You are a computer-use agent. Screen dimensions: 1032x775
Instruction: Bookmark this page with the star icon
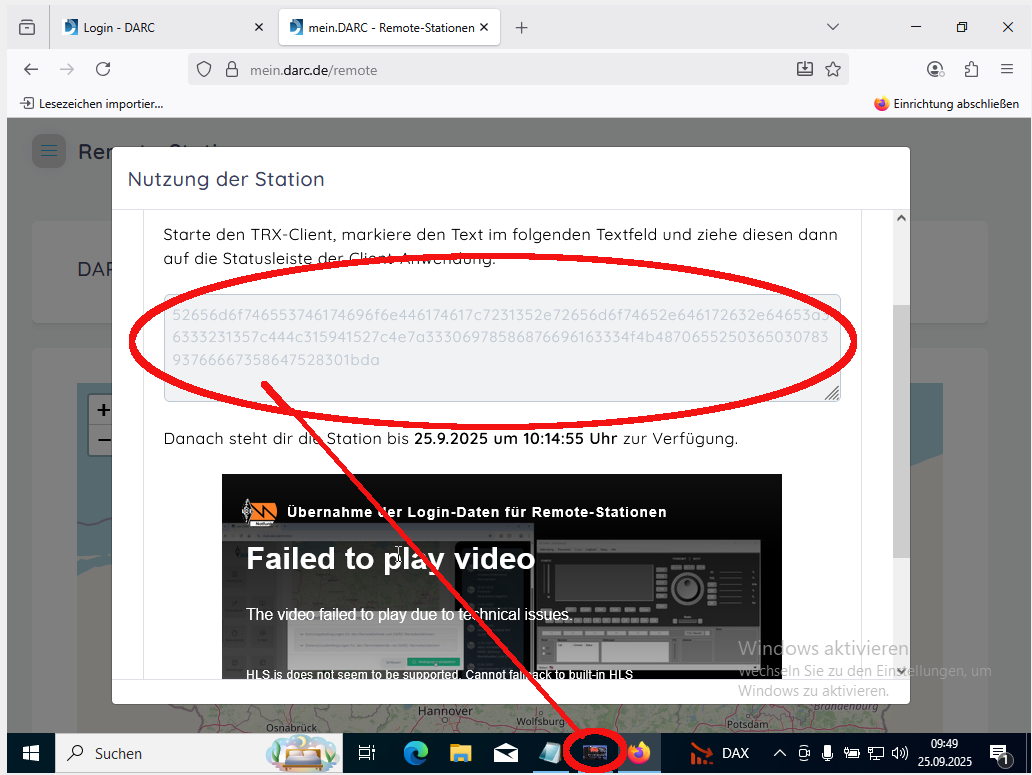833,69
